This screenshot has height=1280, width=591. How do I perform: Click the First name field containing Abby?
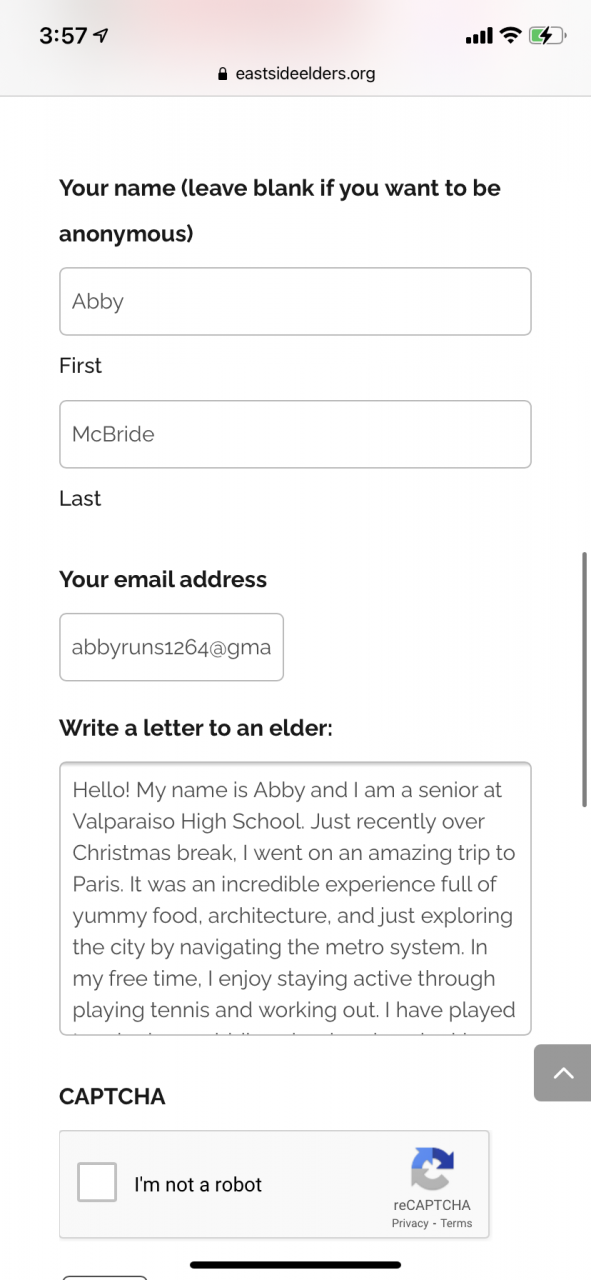[295, 301]
